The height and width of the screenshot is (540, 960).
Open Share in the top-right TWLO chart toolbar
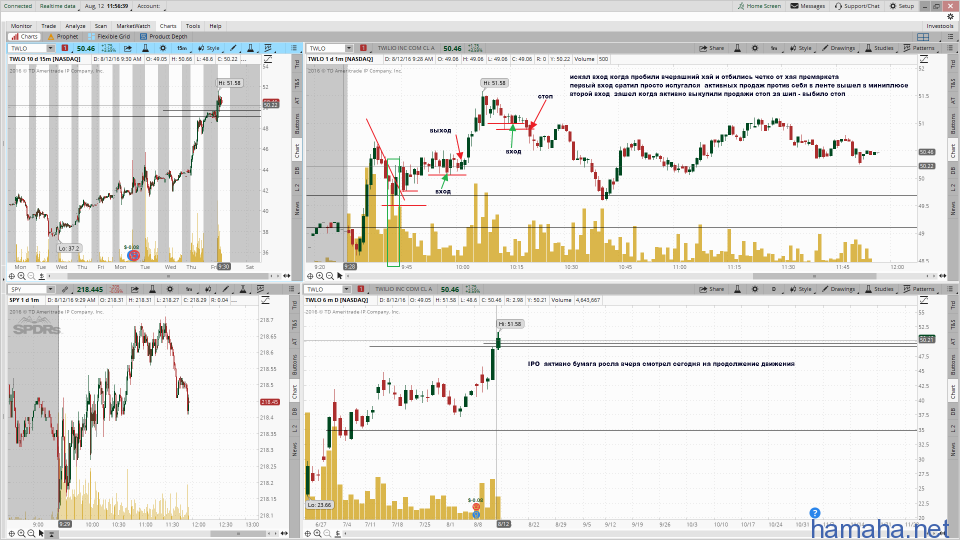[712, 48]
